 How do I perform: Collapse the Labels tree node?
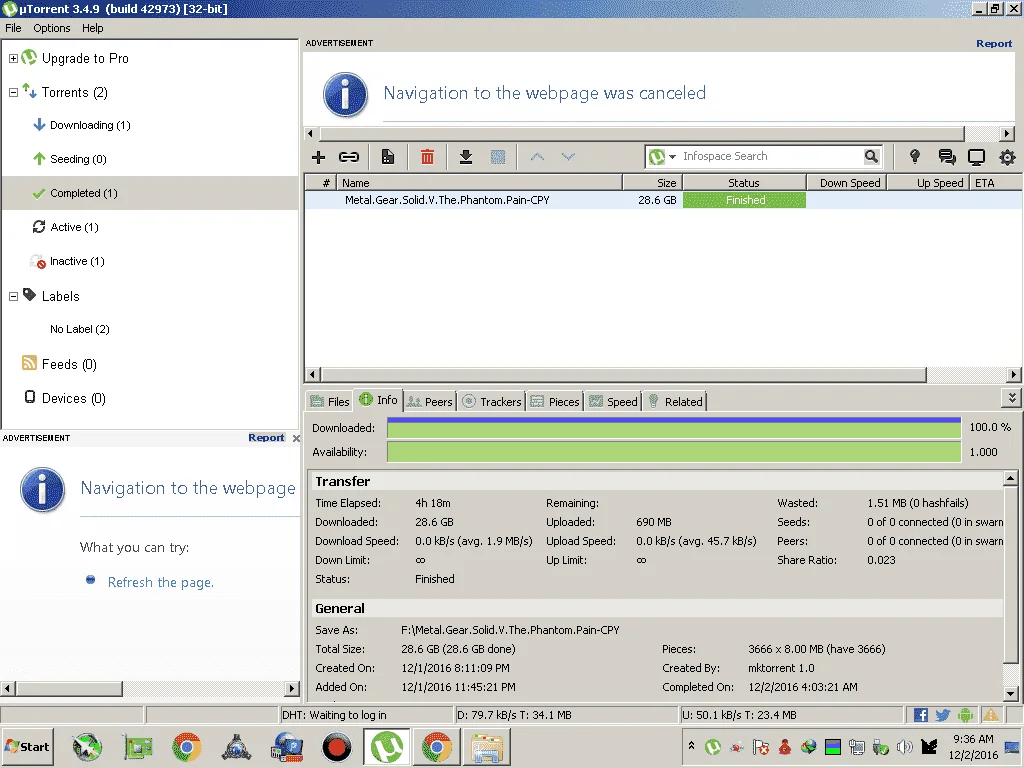13,296
